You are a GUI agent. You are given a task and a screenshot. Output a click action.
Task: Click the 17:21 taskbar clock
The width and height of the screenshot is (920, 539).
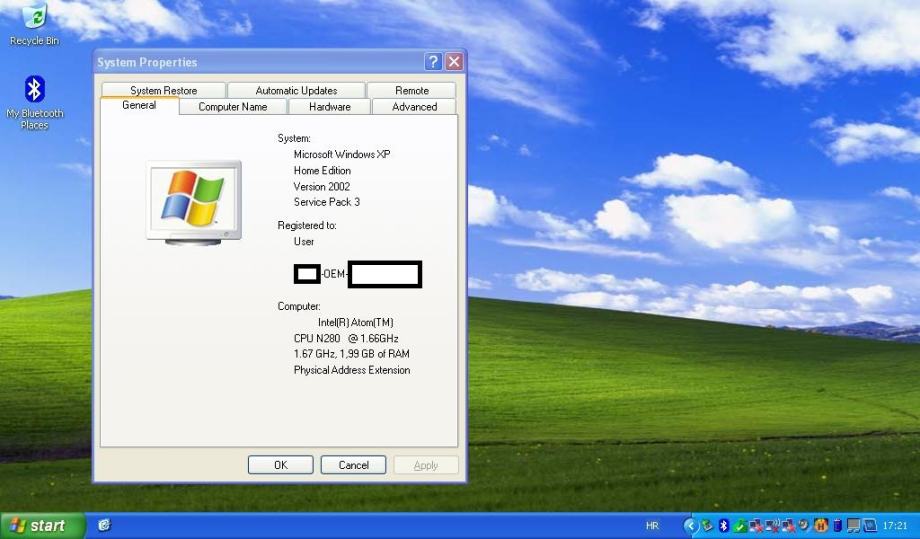click(895, 526)
